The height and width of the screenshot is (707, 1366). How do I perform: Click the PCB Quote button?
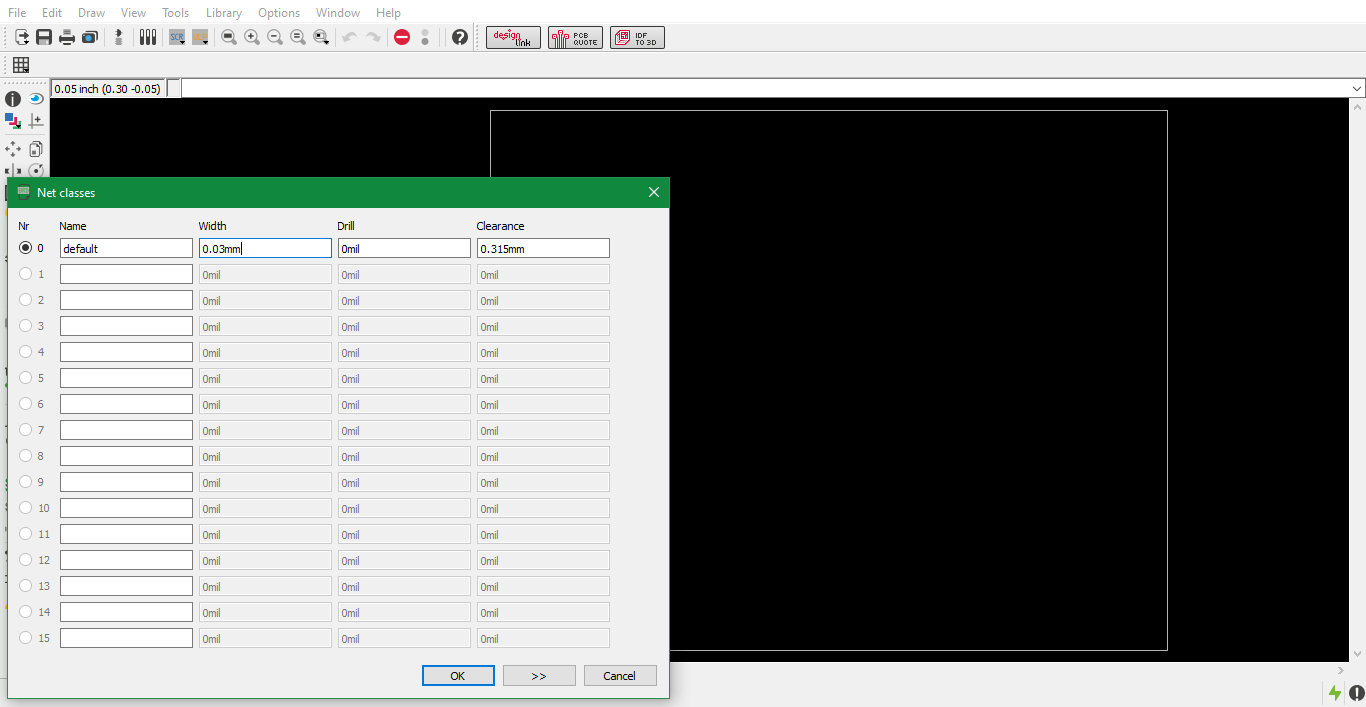click(576, 38)
